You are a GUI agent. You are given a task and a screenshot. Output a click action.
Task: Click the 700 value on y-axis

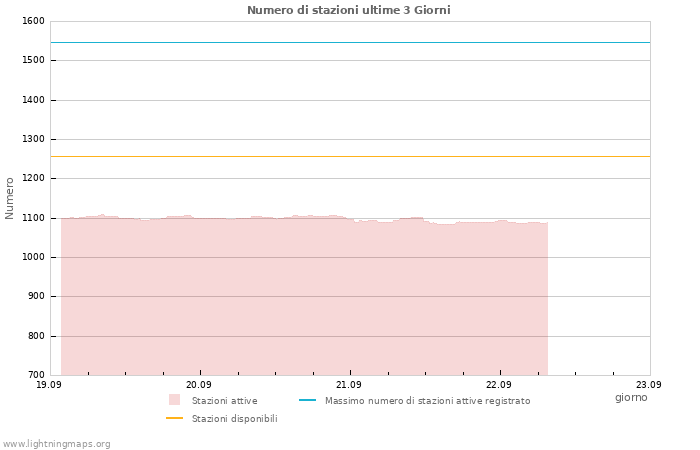(36, 375)
